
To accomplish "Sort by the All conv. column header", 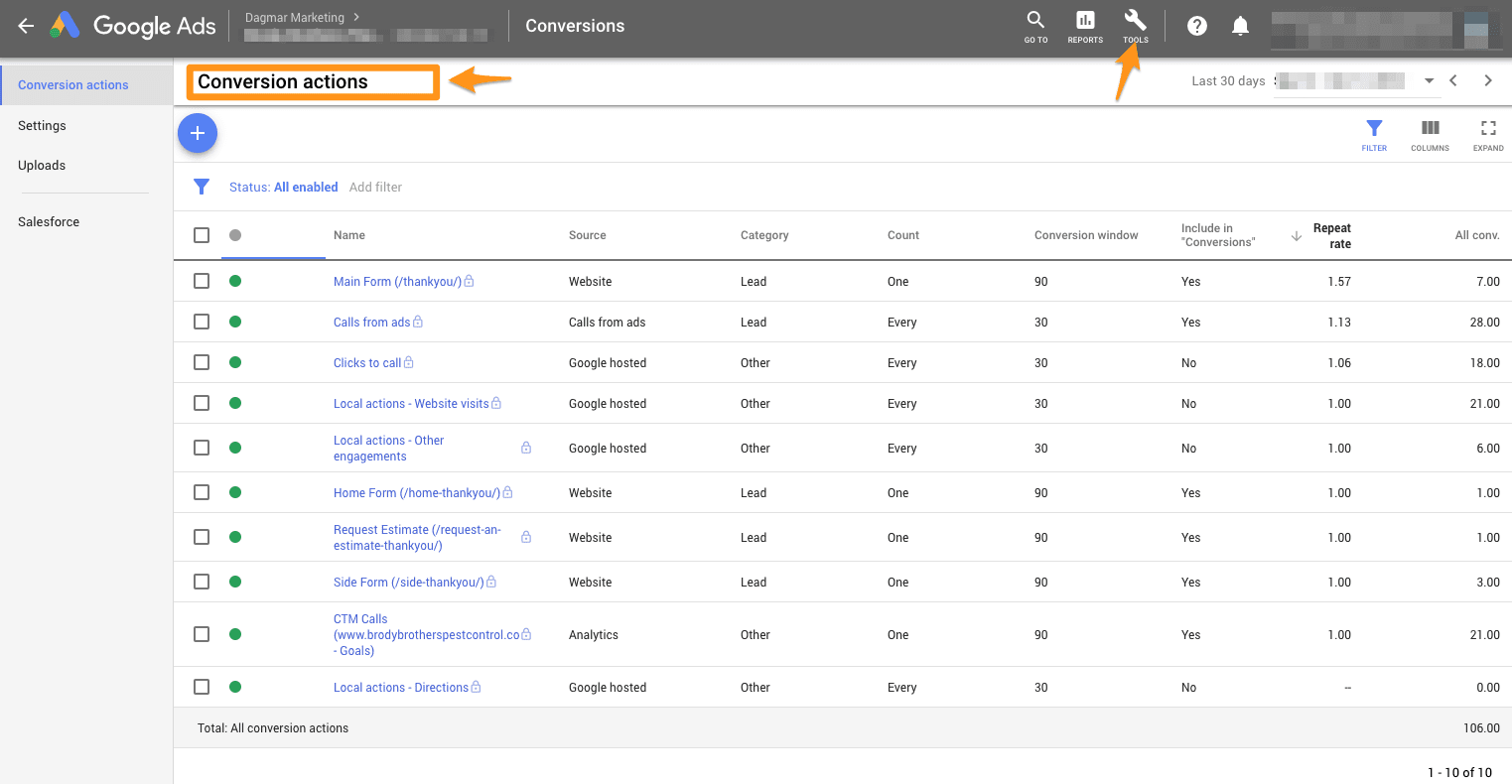I will (1477, 235).
